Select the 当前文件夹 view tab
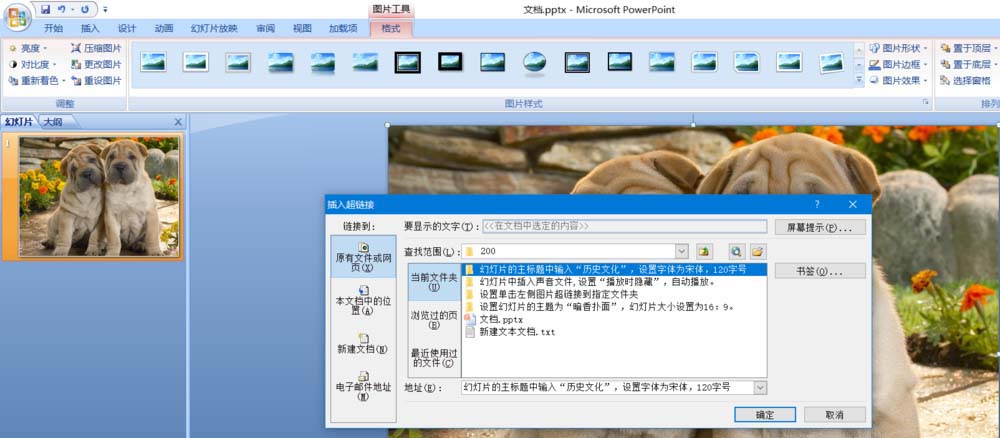This screenshot has width=1000, height=438. click(x=434, y=282)
